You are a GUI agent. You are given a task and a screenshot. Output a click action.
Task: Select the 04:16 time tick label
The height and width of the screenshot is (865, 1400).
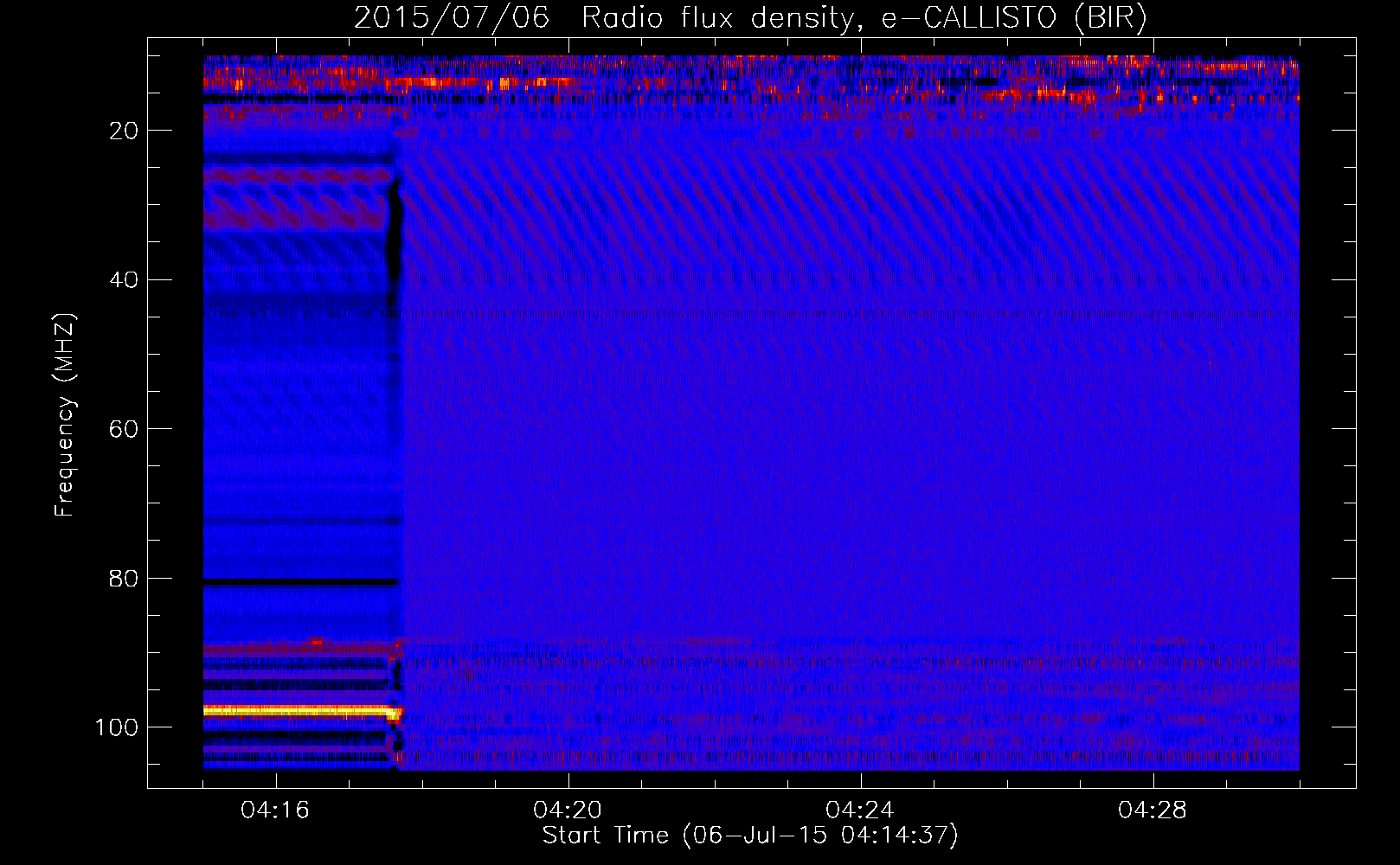[275, 811]
